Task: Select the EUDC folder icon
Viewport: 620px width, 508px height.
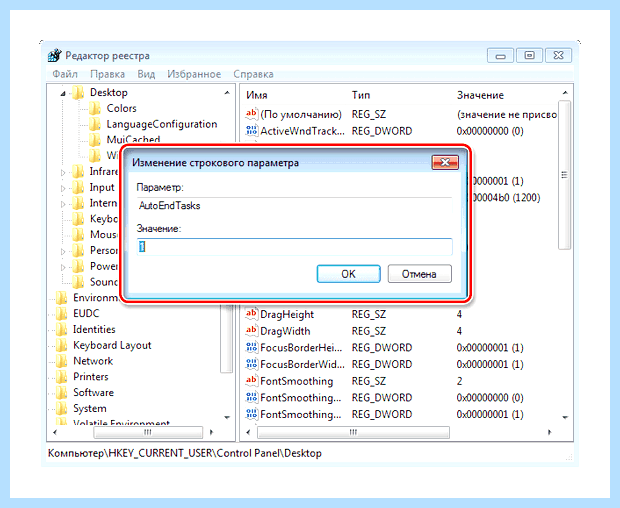Action: (x=62, y=313)
